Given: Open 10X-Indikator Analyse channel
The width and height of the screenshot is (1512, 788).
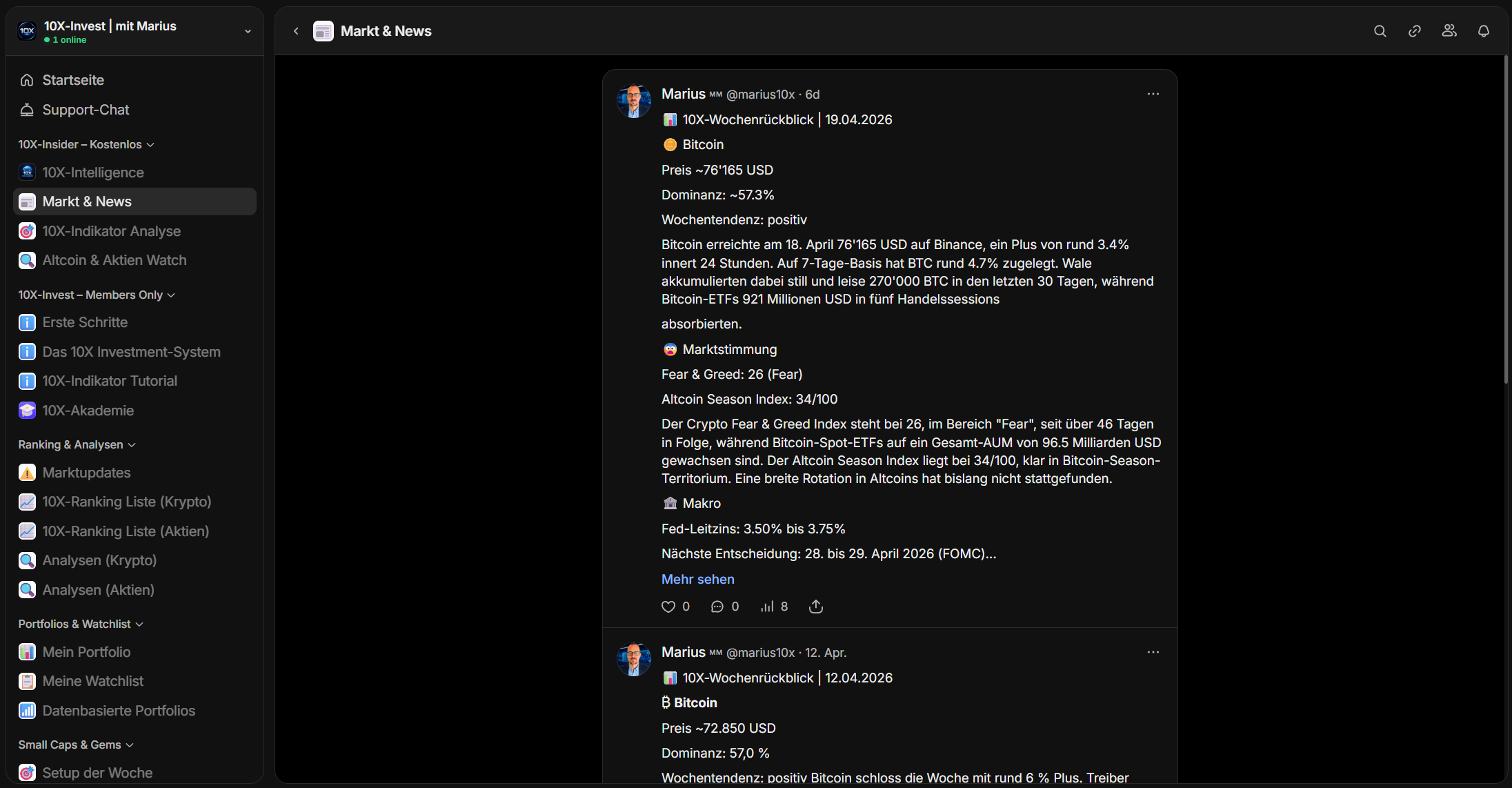Looking at the screenshot, I should coord(111,231).
